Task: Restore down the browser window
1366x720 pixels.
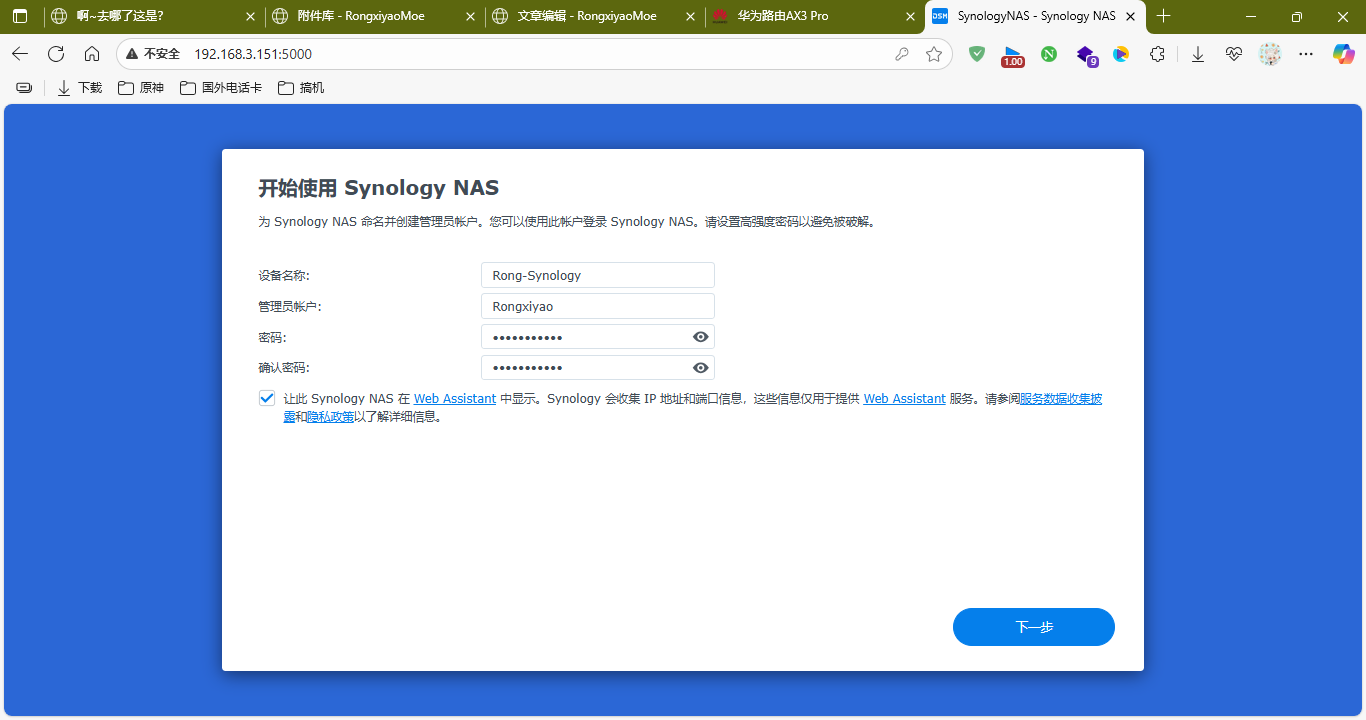Action: click(1297, 16)
